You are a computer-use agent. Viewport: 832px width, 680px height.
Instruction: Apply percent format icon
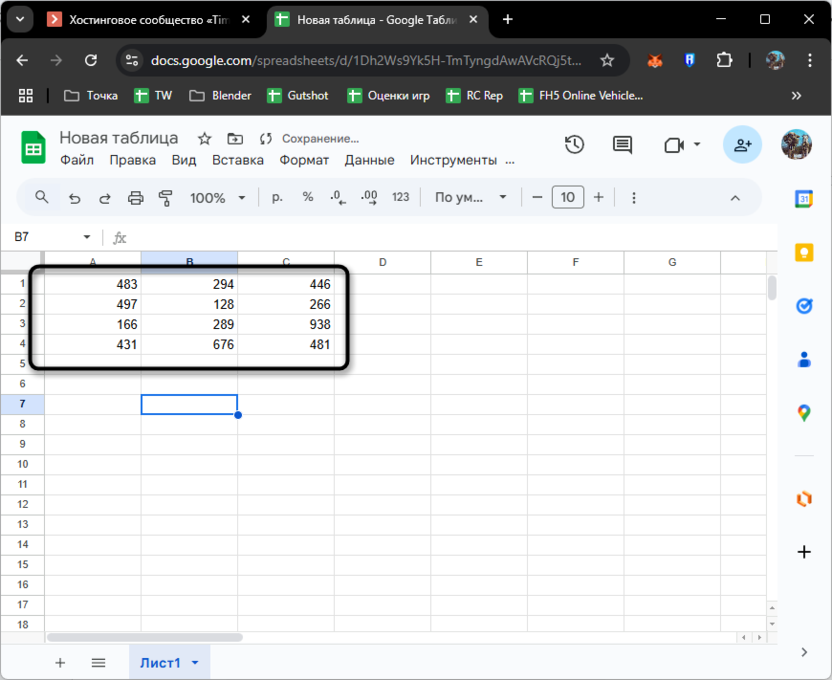307,197
